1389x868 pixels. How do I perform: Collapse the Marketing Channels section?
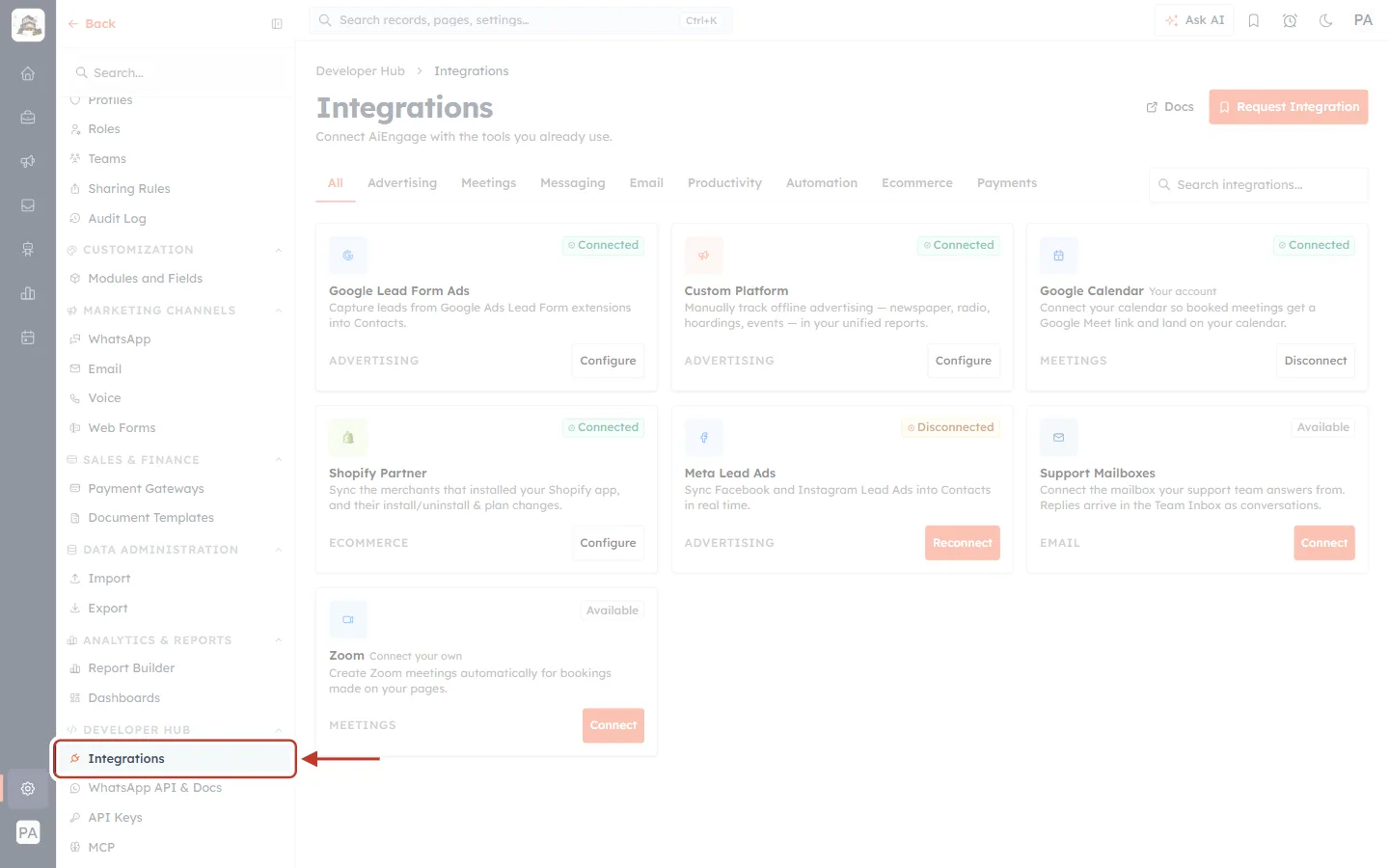point(279,311)
